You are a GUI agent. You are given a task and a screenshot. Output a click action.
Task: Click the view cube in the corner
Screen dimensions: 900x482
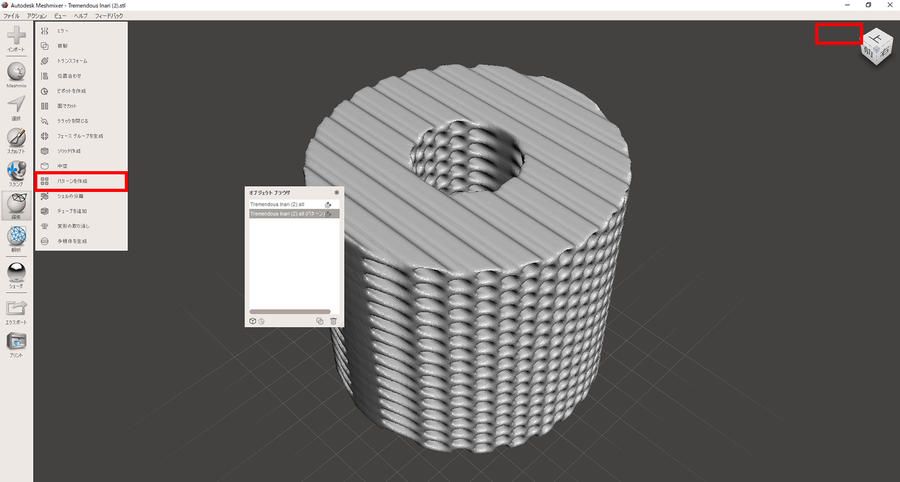tap(877, 45)
